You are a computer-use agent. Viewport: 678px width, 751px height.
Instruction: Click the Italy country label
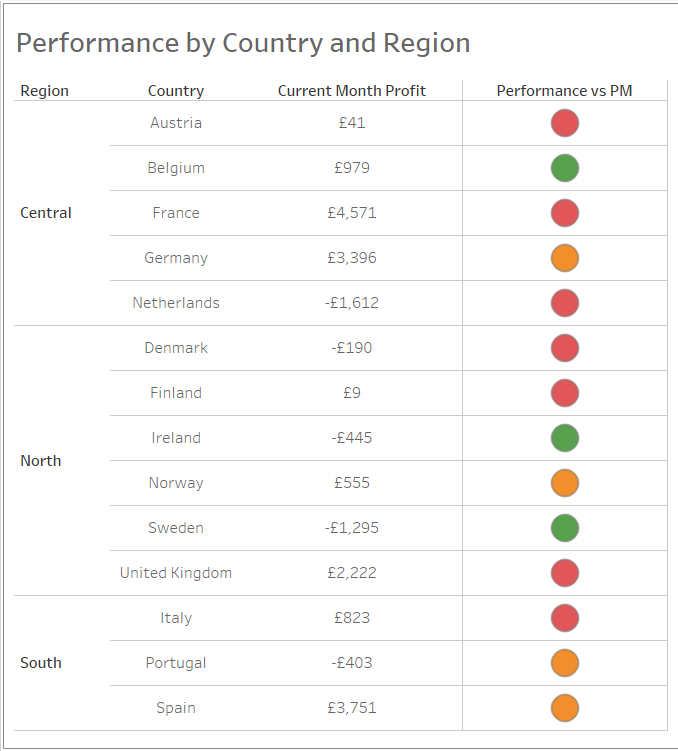[176, 618]
